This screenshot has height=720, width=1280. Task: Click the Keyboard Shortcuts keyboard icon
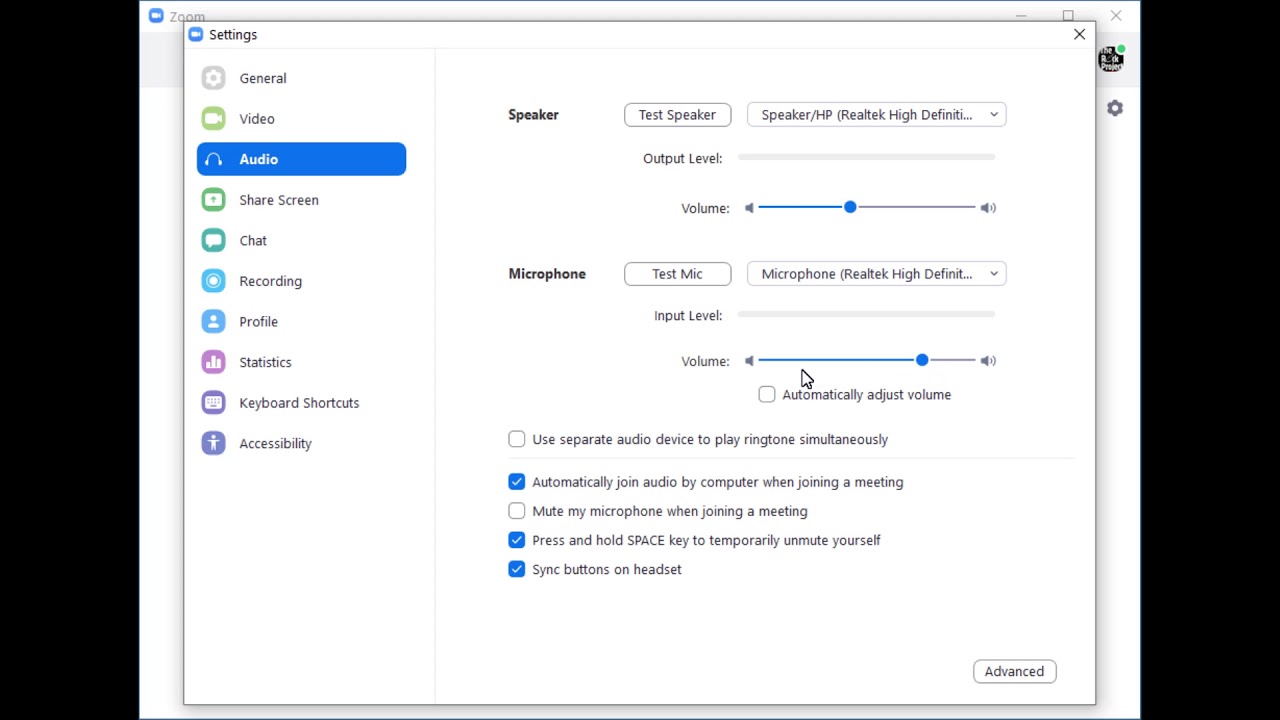click(213, 403)
